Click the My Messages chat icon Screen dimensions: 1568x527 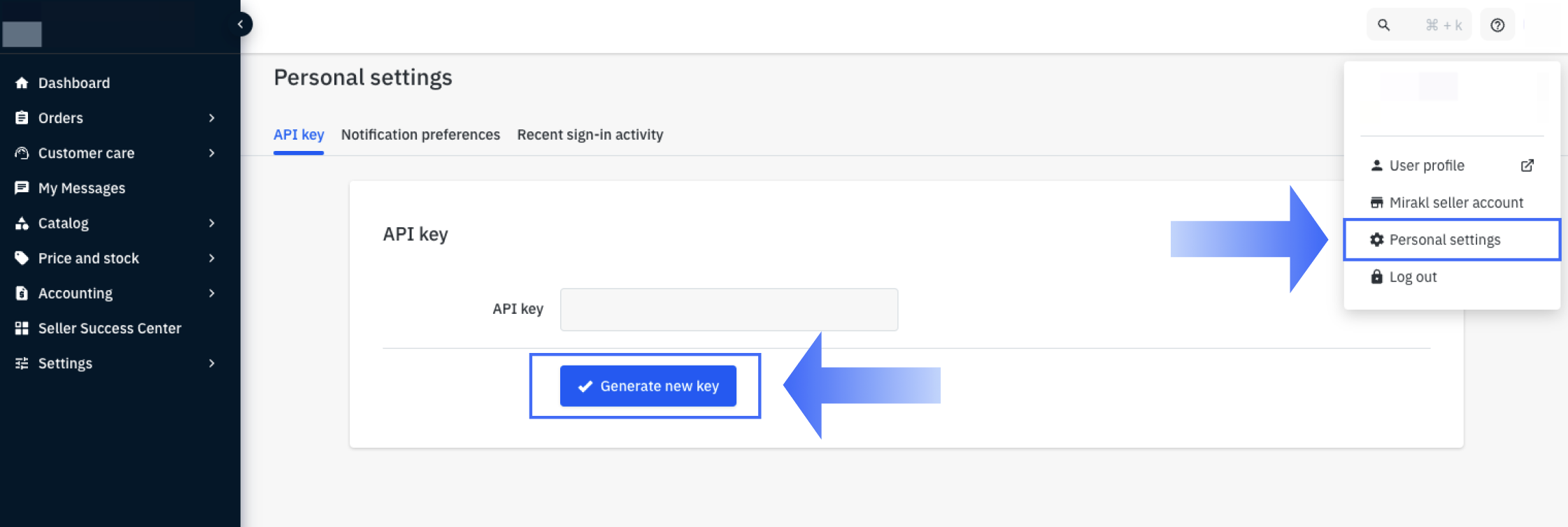pyautogui.click(x=22, y=188)
